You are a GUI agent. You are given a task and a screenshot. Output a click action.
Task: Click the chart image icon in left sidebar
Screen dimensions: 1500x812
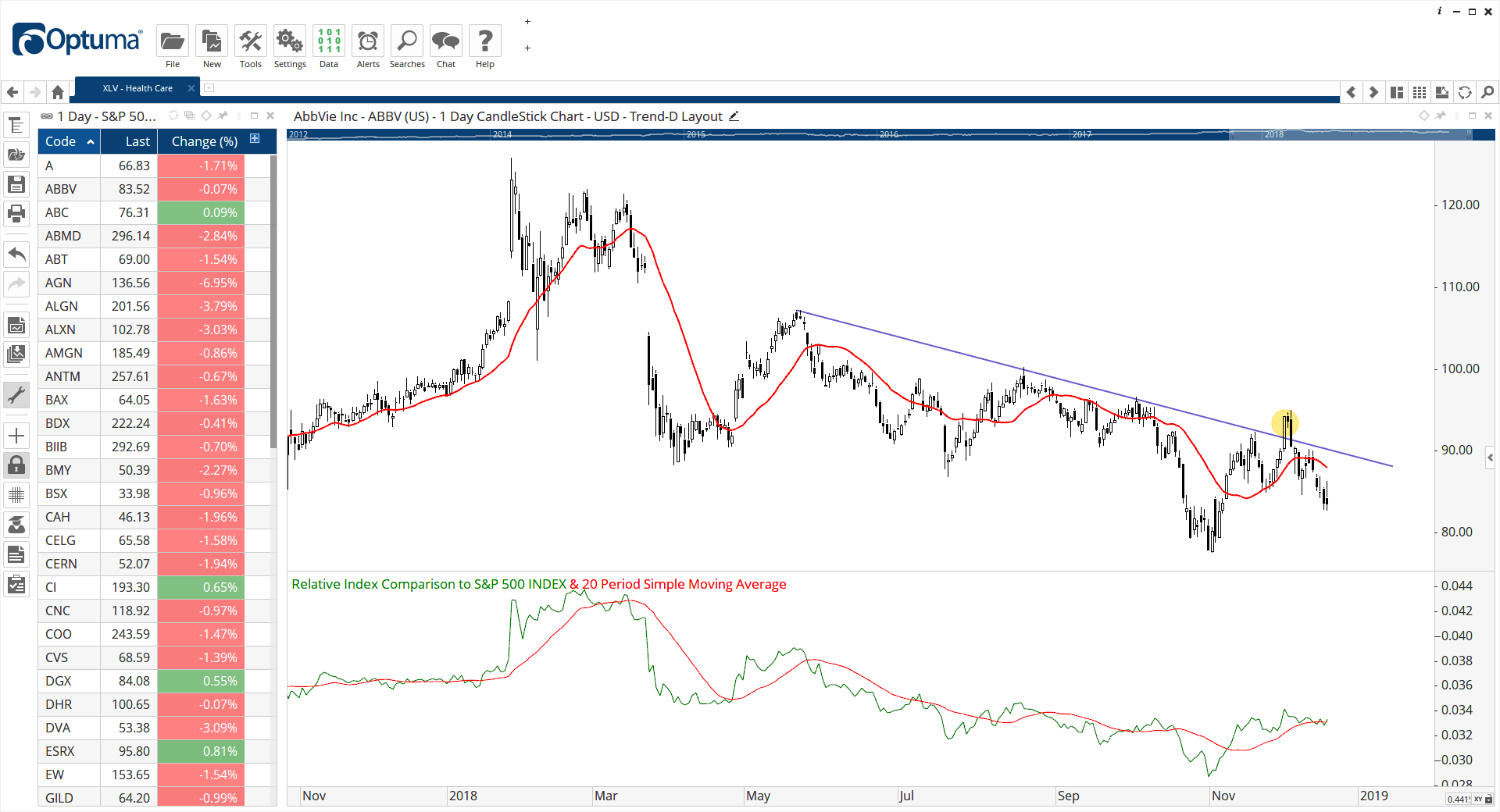(16, 325)
